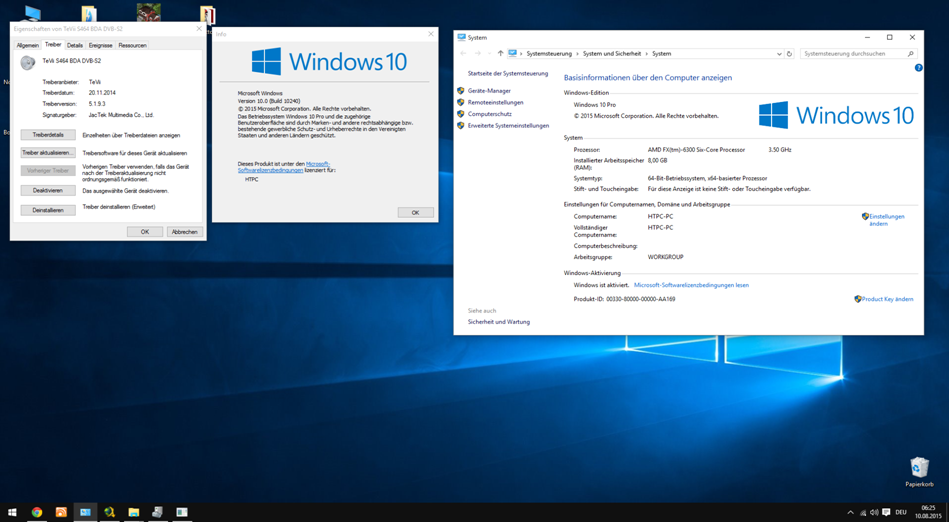Open Computerschutz link

tap(490, 114)
